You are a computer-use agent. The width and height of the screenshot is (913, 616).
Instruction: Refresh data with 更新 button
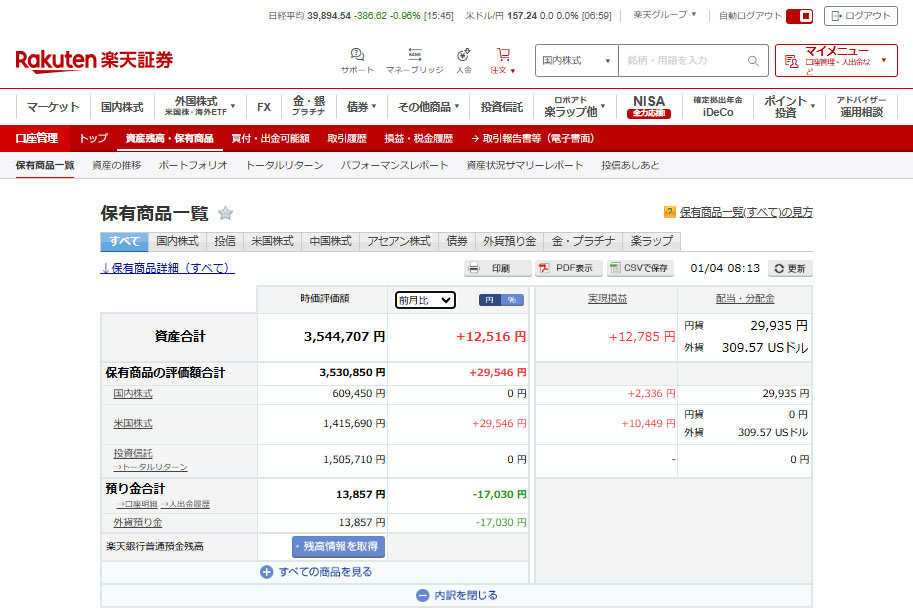tap(790, 269)
